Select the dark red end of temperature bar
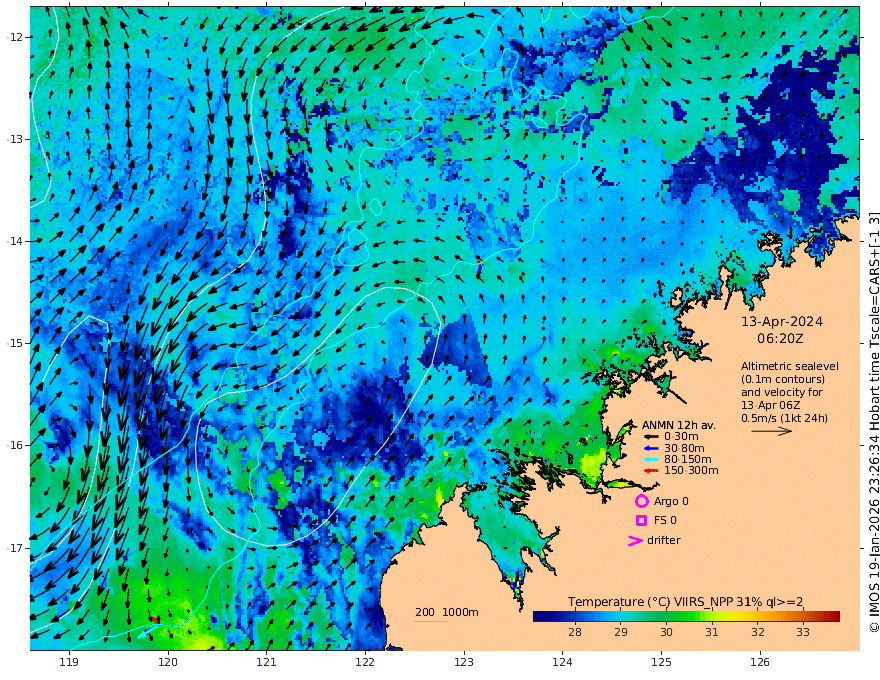 [833, 616]
